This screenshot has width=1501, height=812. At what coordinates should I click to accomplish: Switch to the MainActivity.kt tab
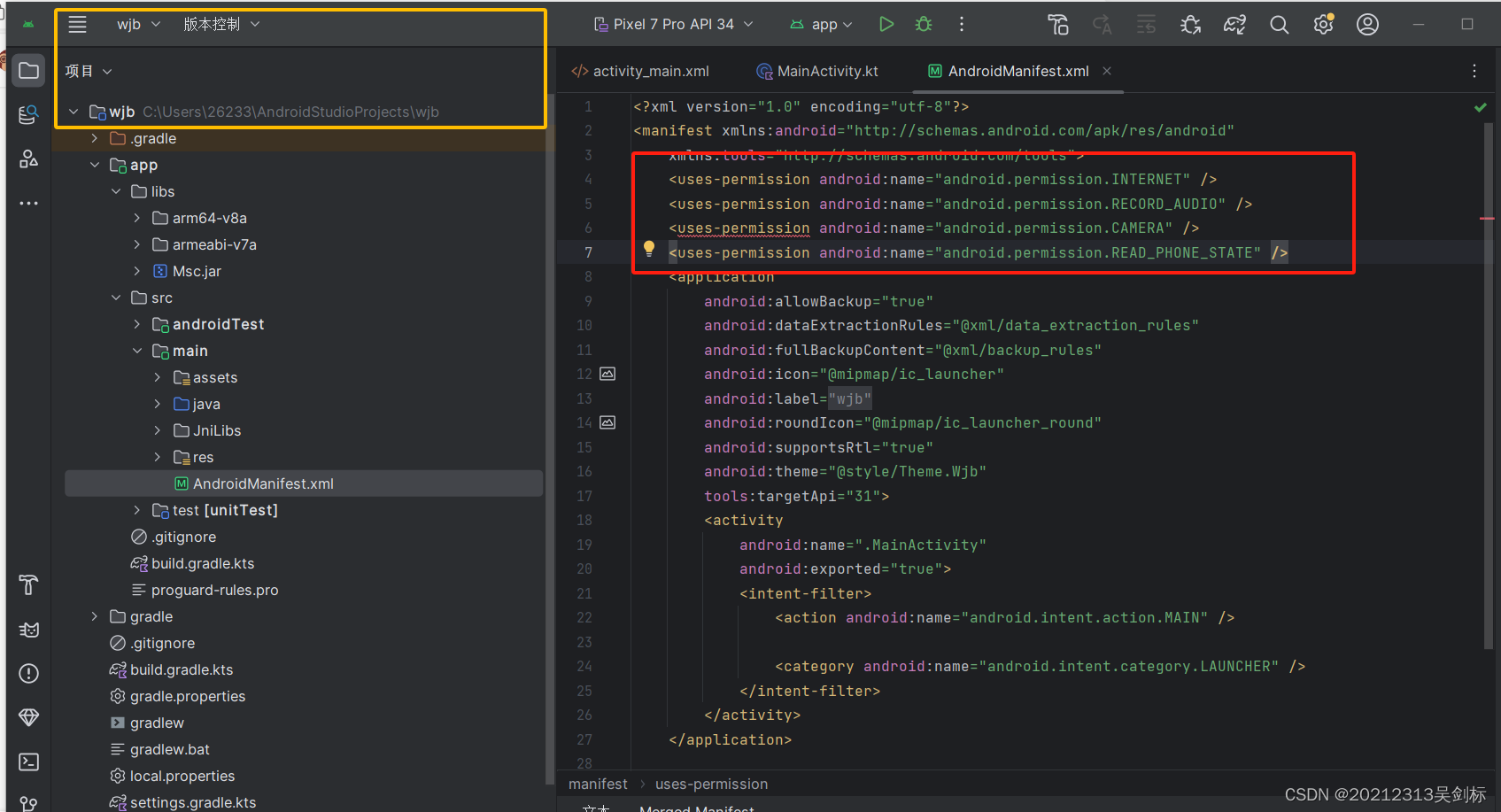[817, 71]
